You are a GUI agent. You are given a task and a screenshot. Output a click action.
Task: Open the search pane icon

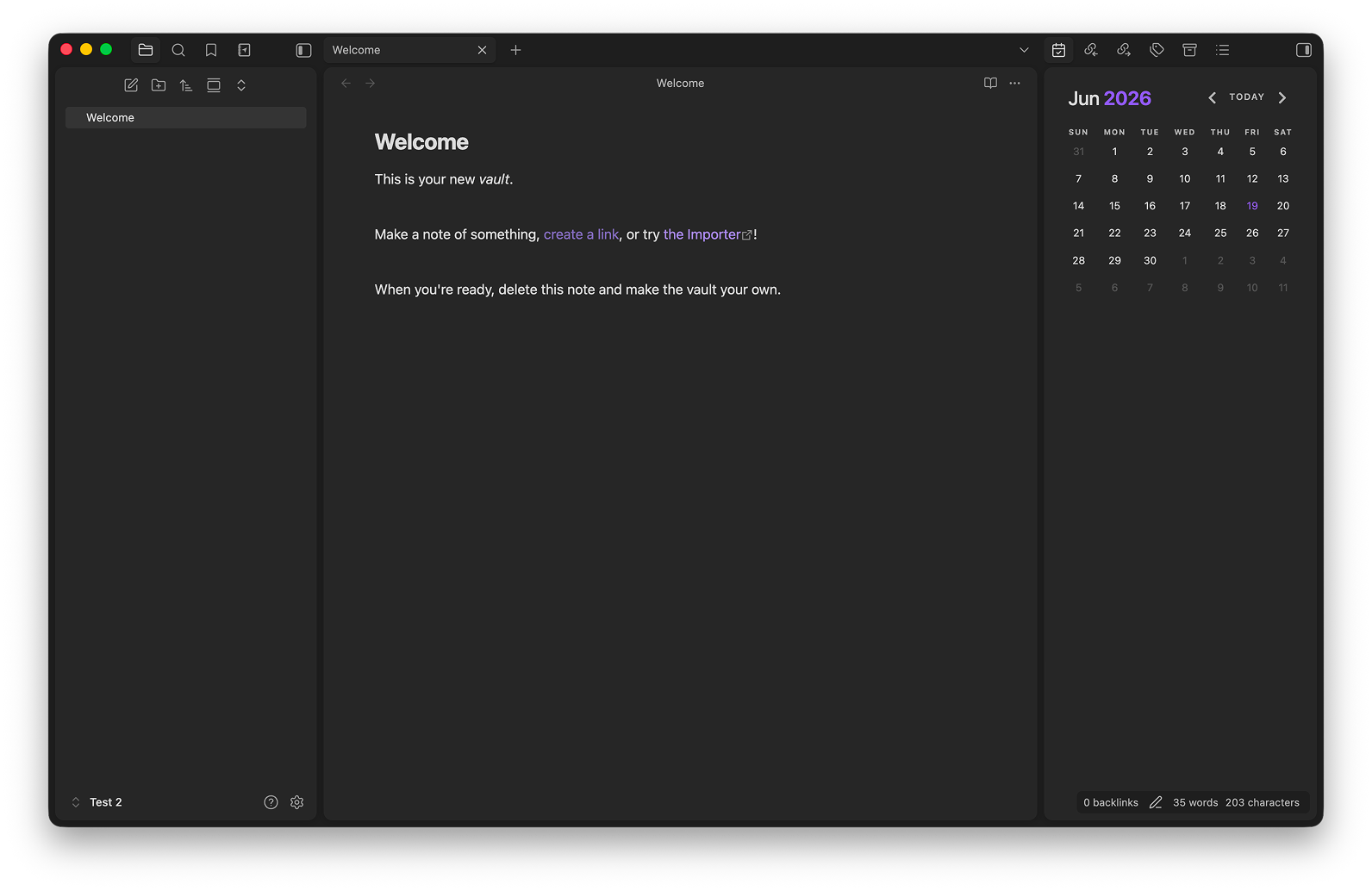(x=178, y=50)
